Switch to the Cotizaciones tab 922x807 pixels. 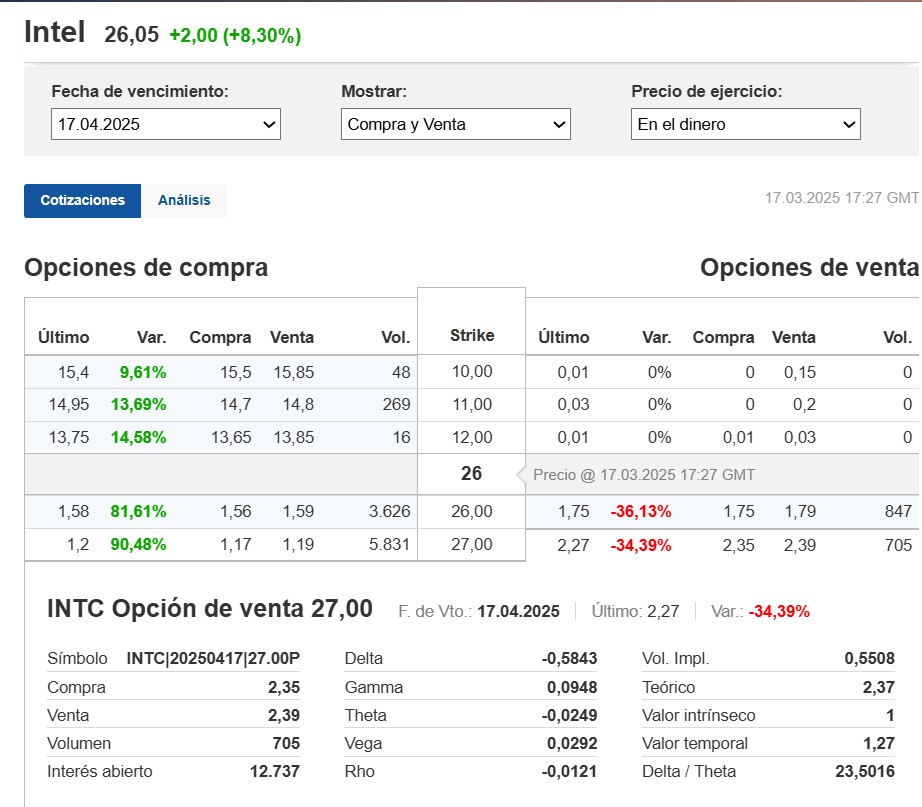[x=82, y=201]
